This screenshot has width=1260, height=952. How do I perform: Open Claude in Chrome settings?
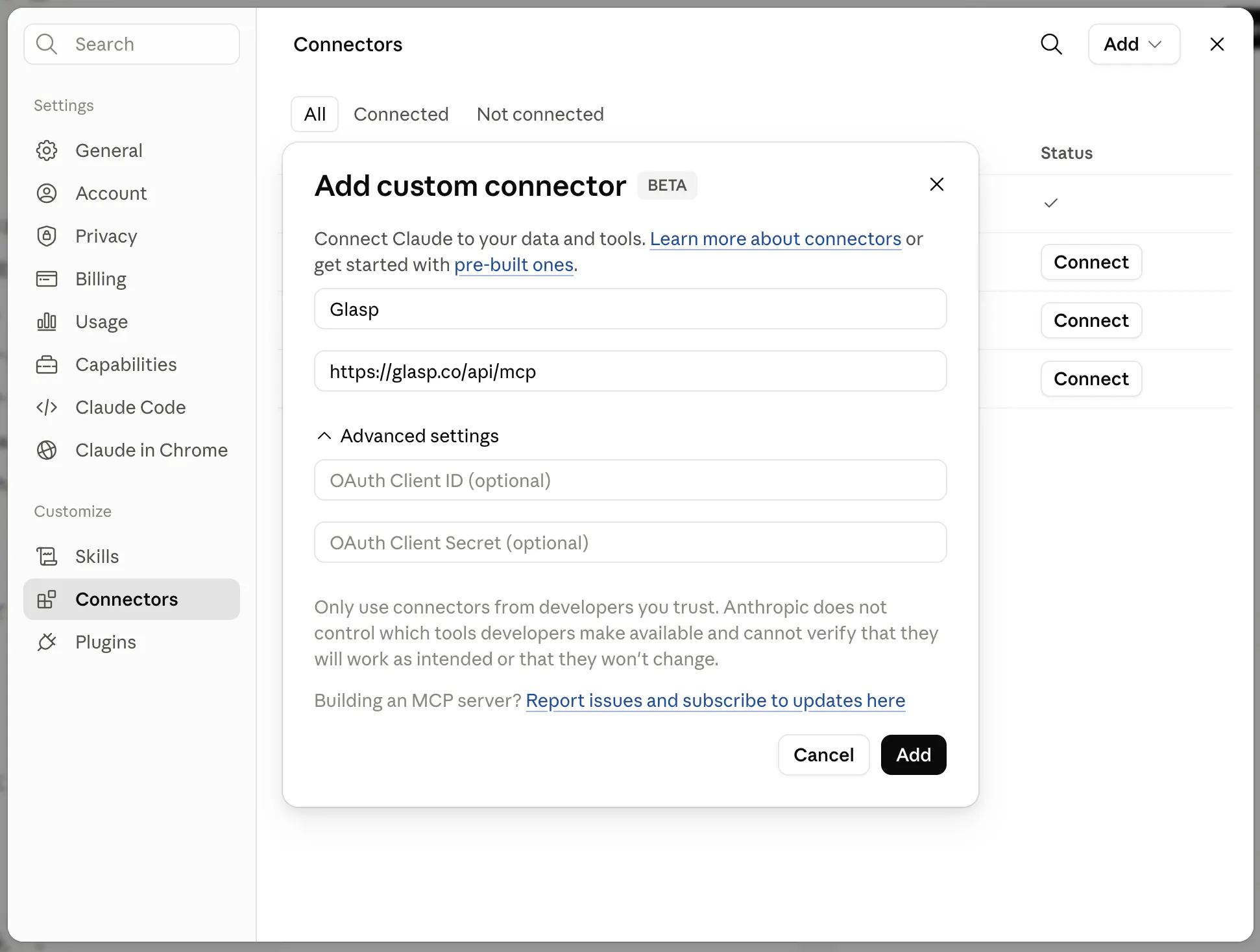click(132, 450)
